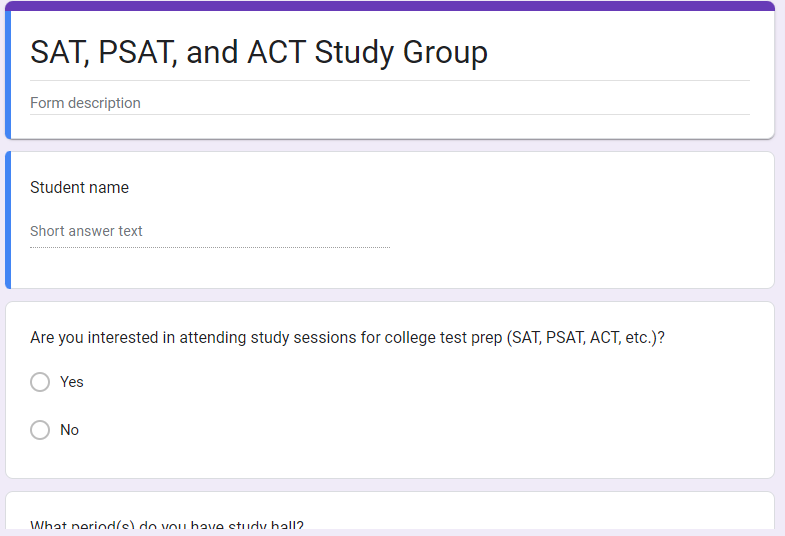This screenshot has width=785, height=536.
Task: Select the Yes radio button
Action: 40,382
